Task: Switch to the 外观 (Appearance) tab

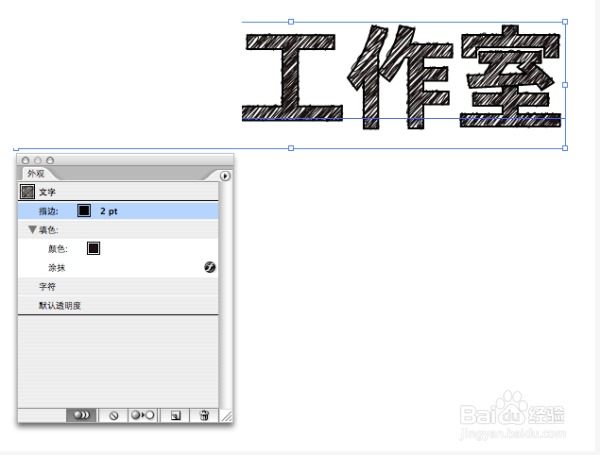Action: point(36,174)
